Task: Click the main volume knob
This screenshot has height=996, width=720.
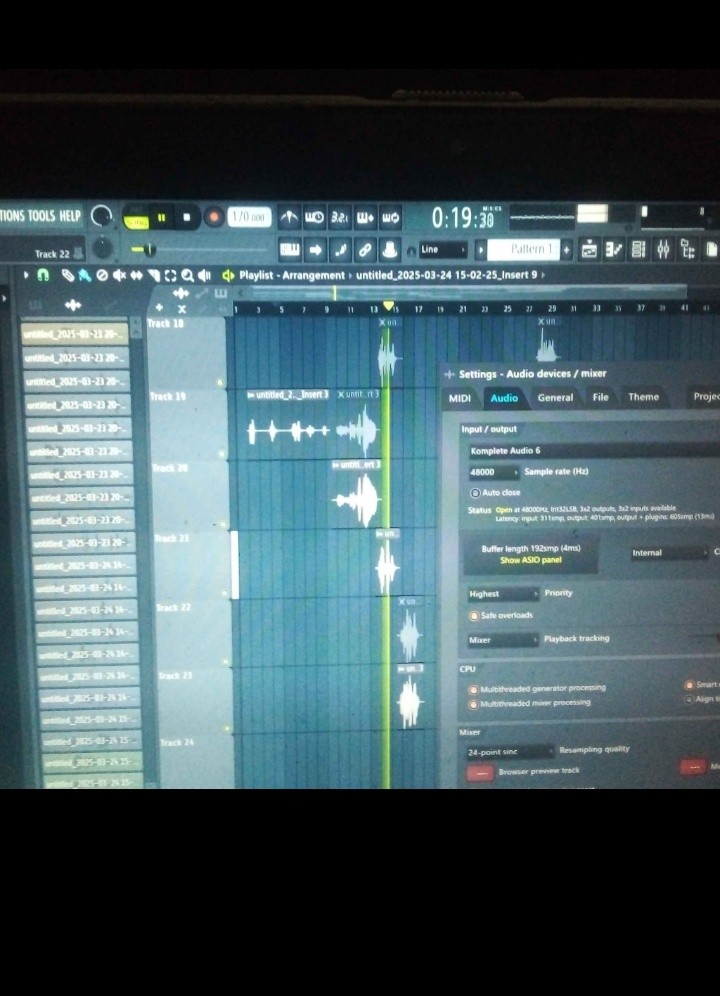Action: pos(102,217)
